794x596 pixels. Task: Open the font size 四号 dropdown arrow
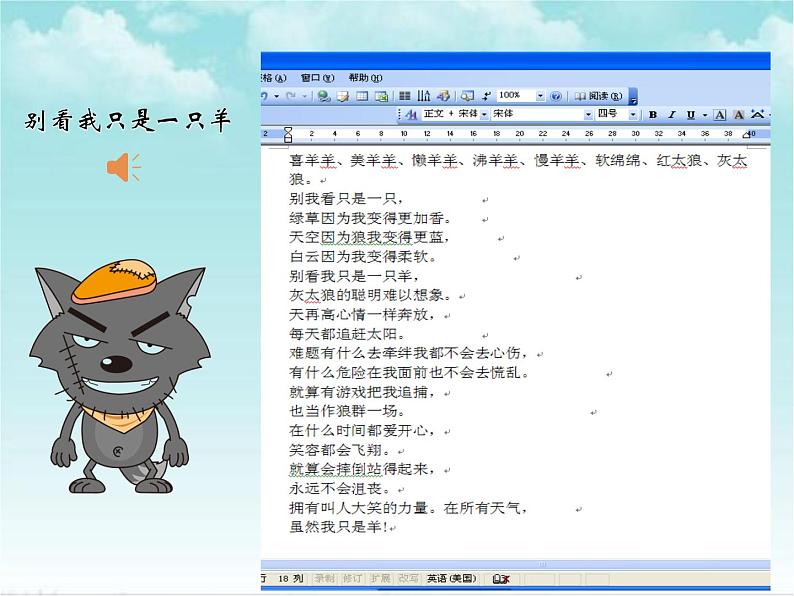(x=633, y=114)
